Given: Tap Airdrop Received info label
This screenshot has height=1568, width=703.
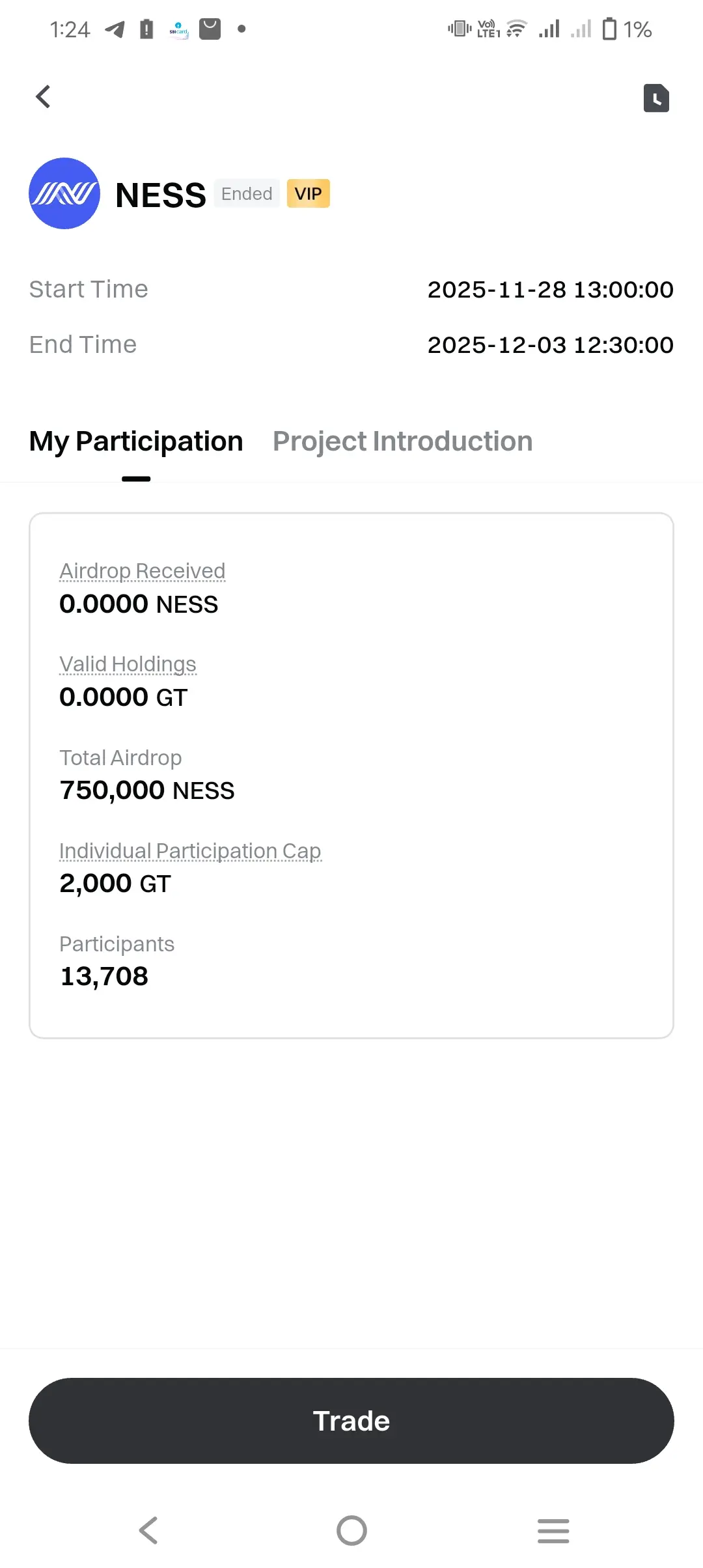Looking at the screenshot, I should [143, 571].
